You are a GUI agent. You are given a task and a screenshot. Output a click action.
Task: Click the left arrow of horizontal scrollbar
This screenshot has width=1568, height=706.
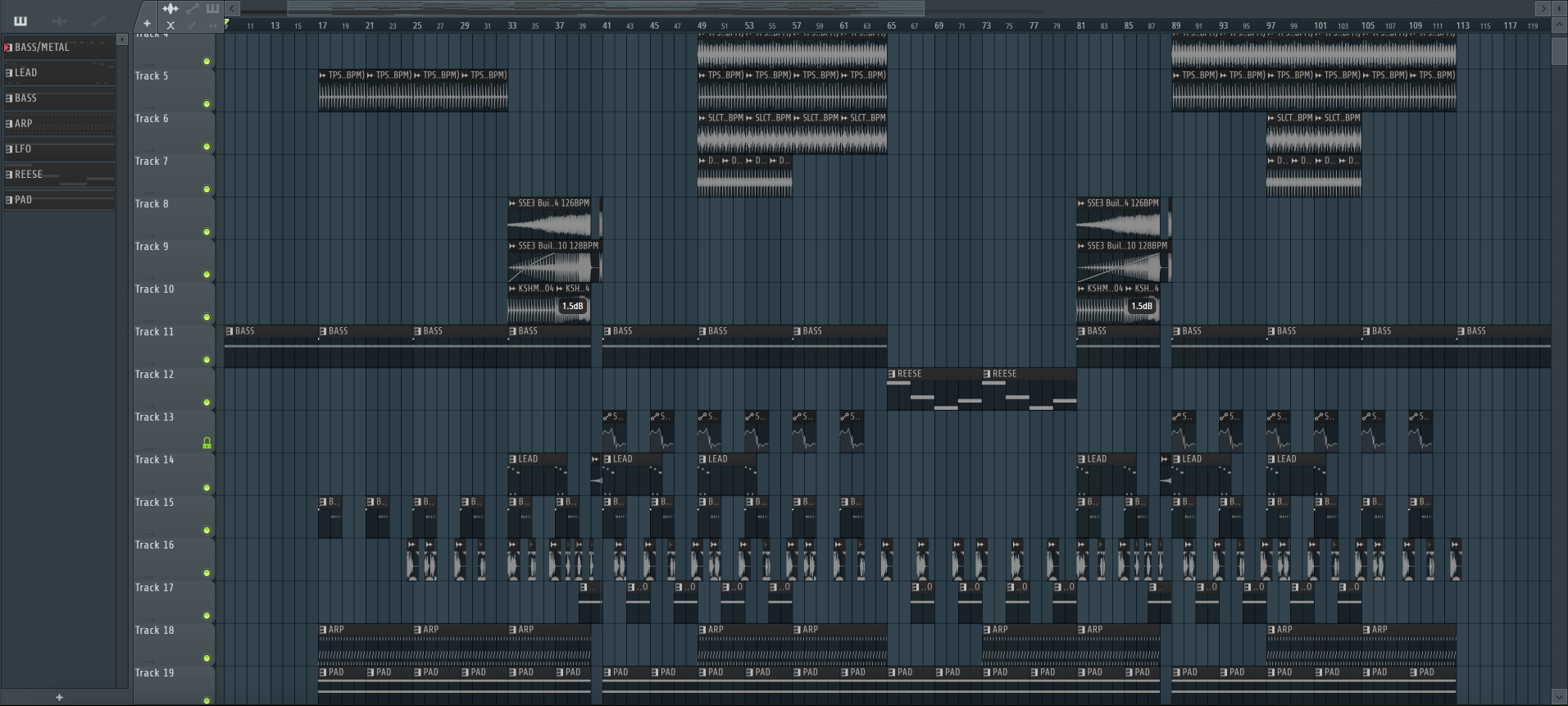click(232, 8)
